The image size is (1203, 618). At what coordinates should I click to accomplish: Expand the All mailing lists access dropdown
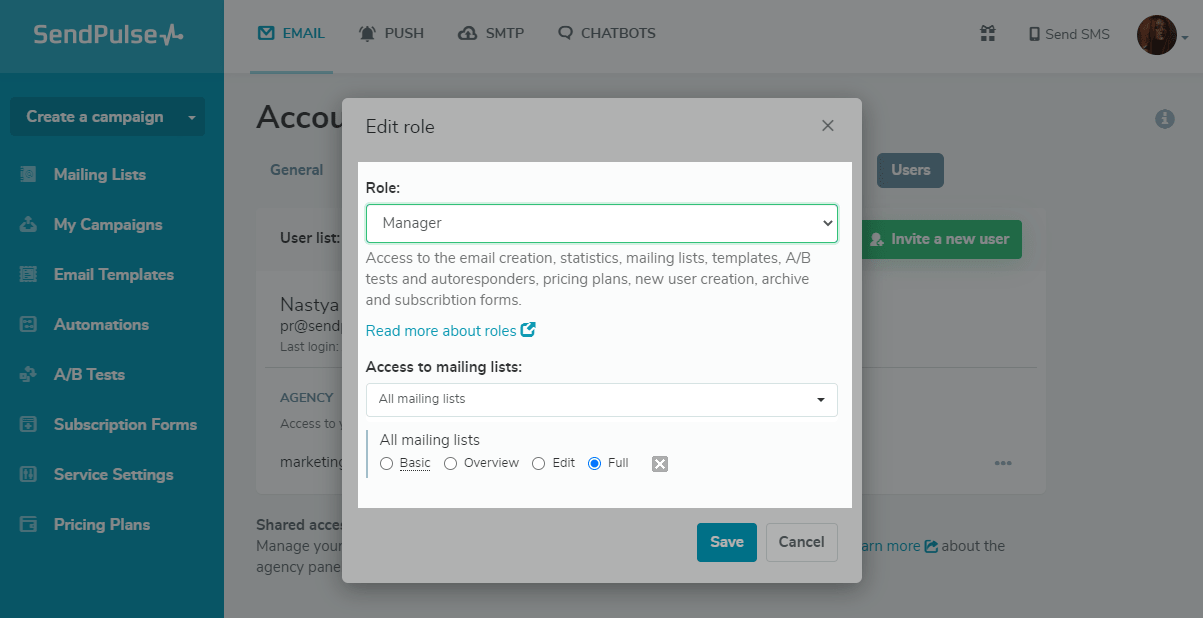tap(602, 399)
